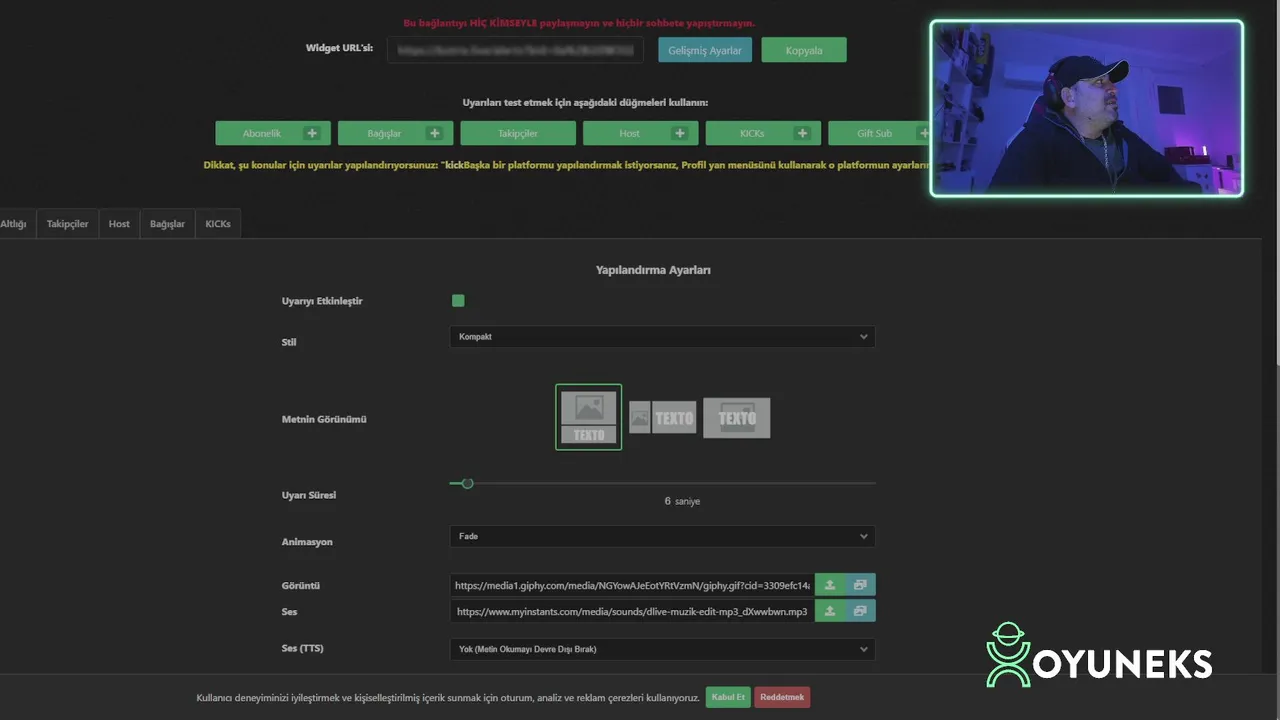Image resolution: width=1280 pixels, height=720 pixels.
Task: Click the Gelişmiş Ayarlar button
Action: click(x=705, y=50)
